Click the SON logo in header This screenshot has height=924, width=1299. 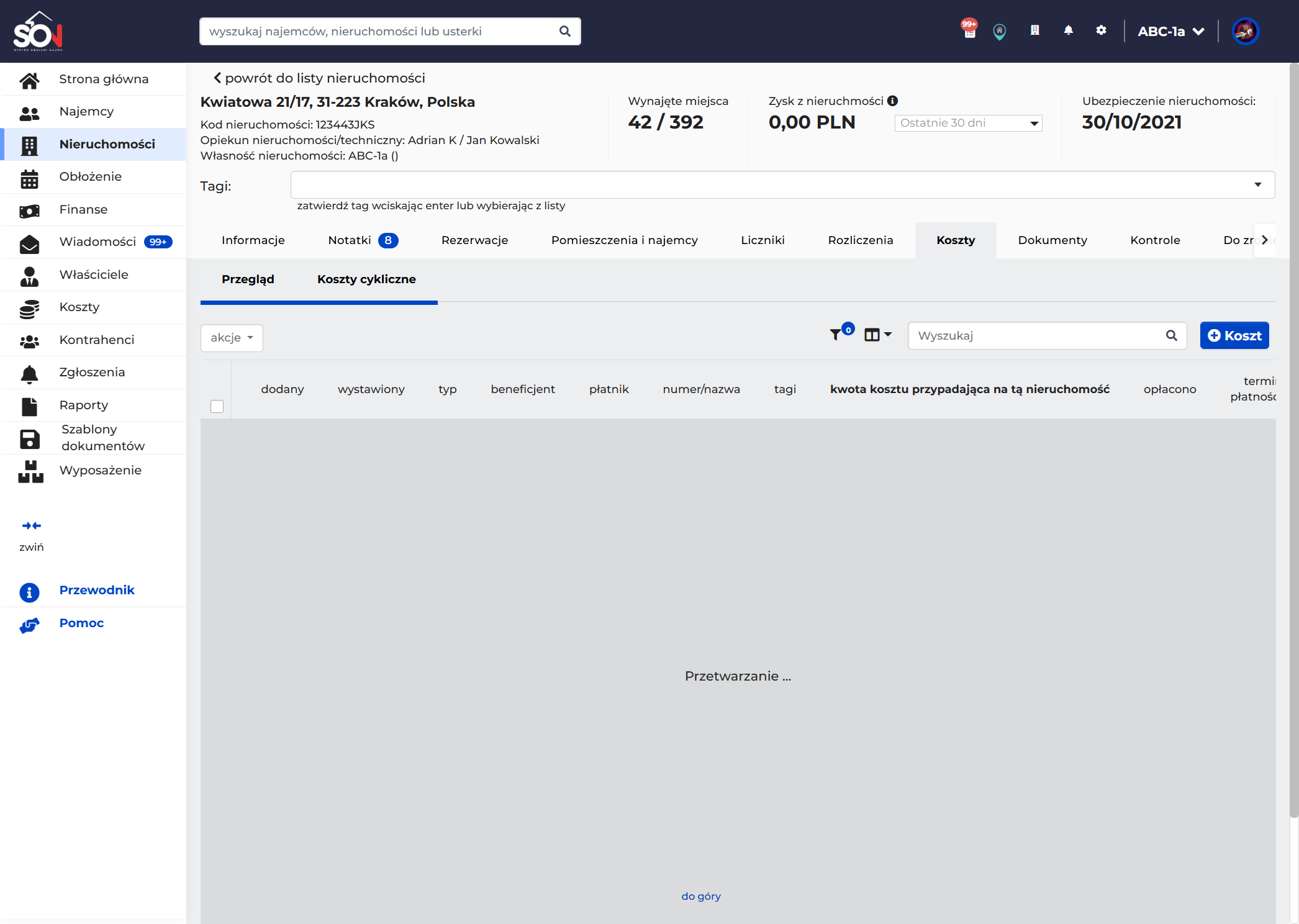tap(38, 31)
